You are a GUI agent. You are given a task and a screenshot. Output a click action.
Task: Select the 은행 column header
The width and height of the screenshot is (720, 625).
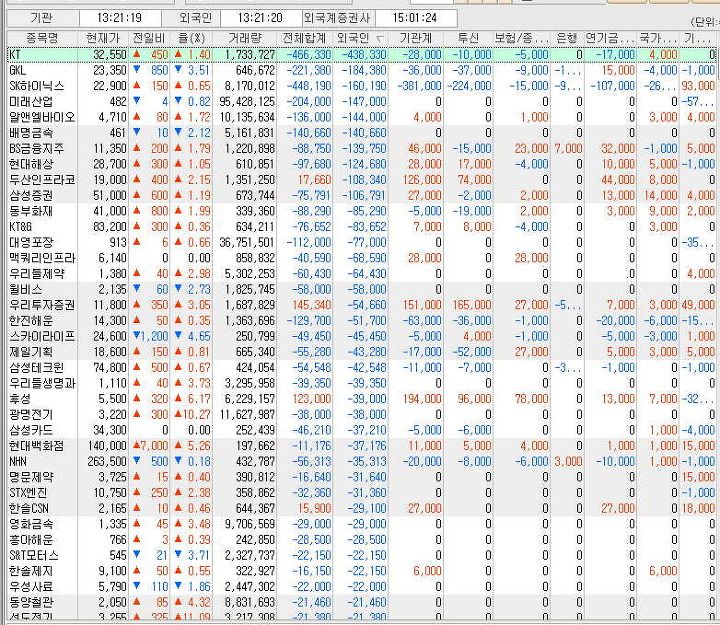(x=567, y=39)
